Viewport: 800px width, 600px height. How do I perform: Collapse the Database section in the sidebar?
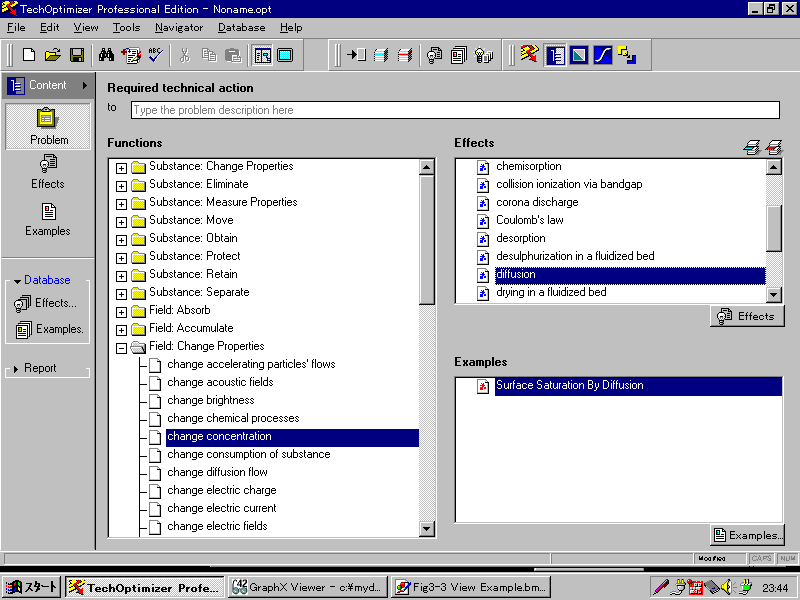coord(17,281)
